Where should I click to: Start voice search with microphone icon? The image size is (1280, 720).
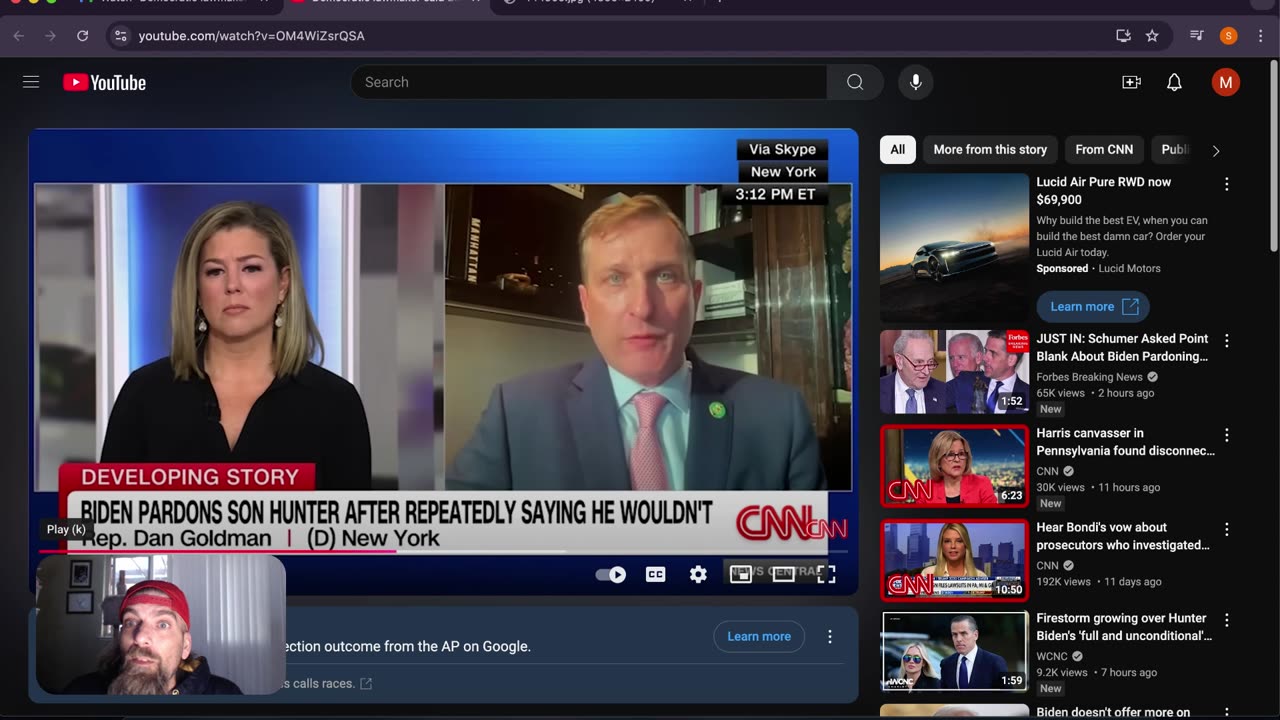click(915, 82)
